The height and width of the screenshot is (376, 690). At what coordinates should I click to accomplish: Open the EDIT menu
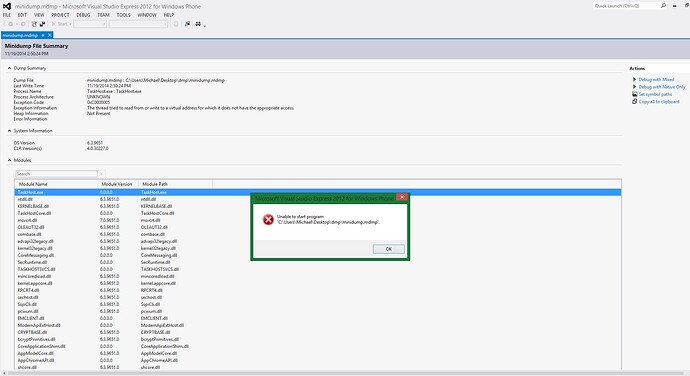coord(22,15)
